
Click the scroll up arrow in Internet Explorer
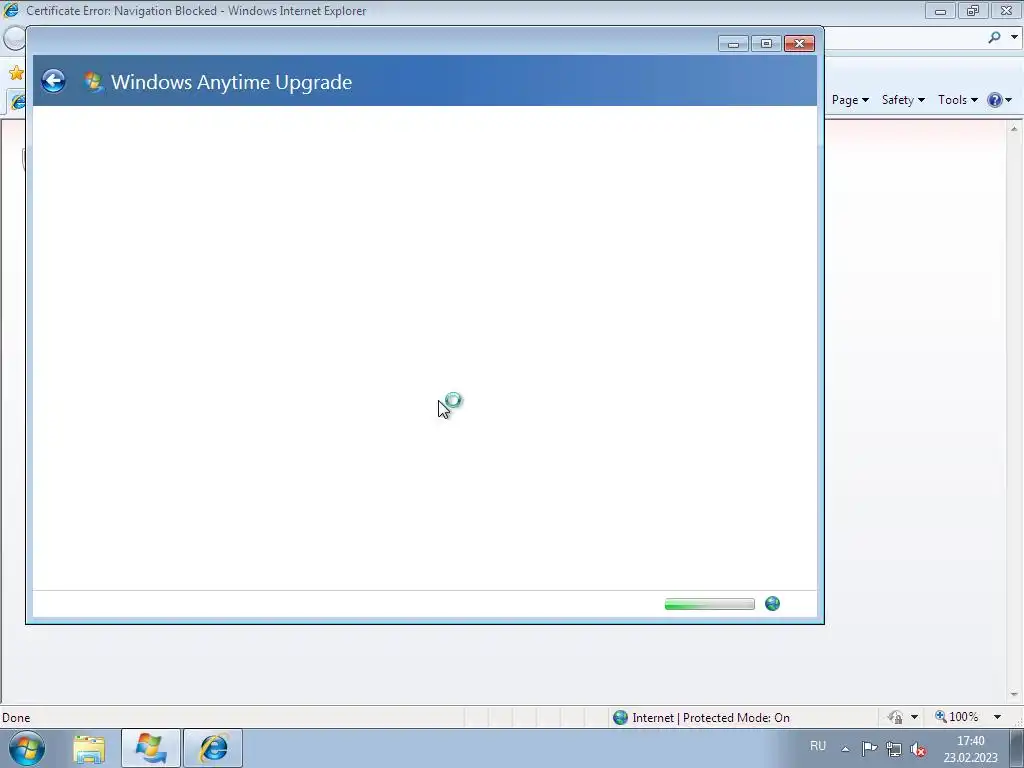(1014, 129)
